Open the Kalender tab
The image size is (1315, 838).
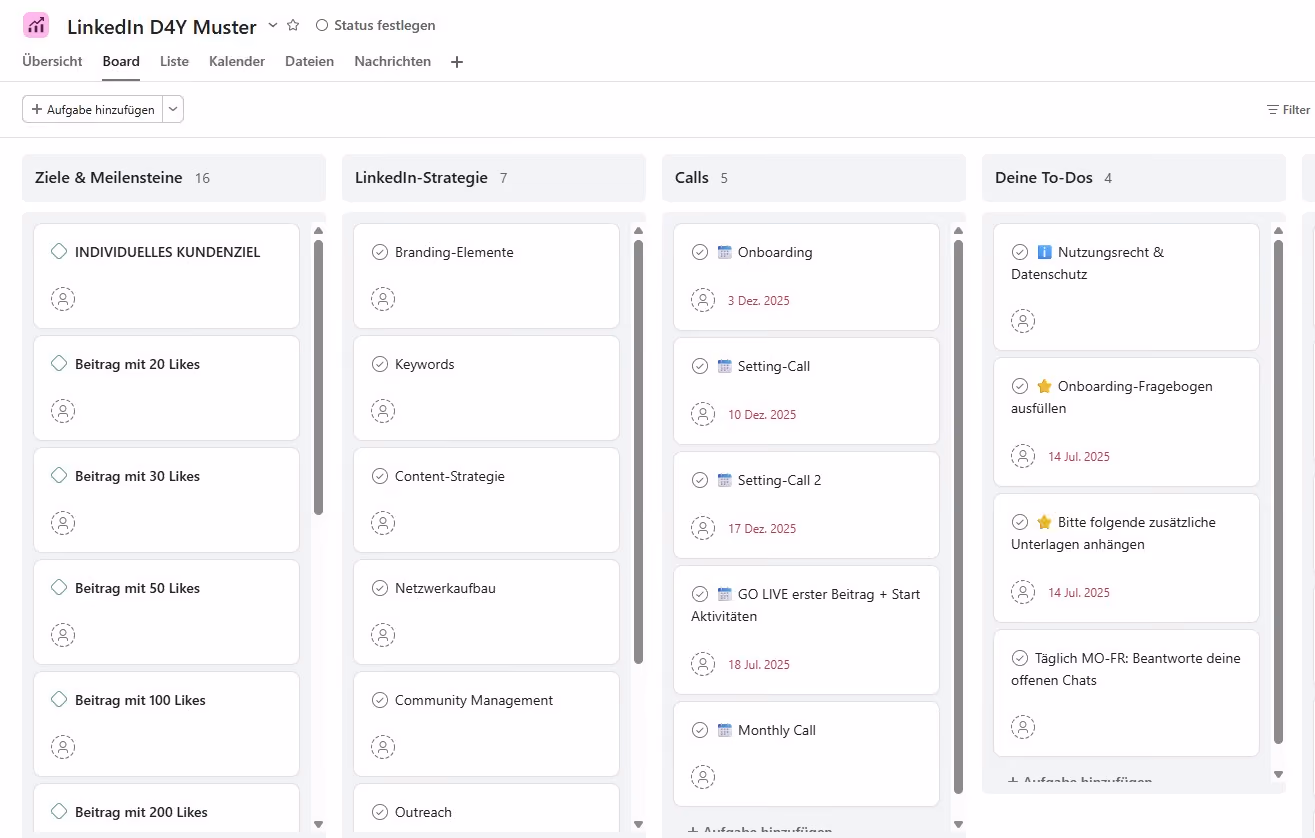tap(237, 61)
